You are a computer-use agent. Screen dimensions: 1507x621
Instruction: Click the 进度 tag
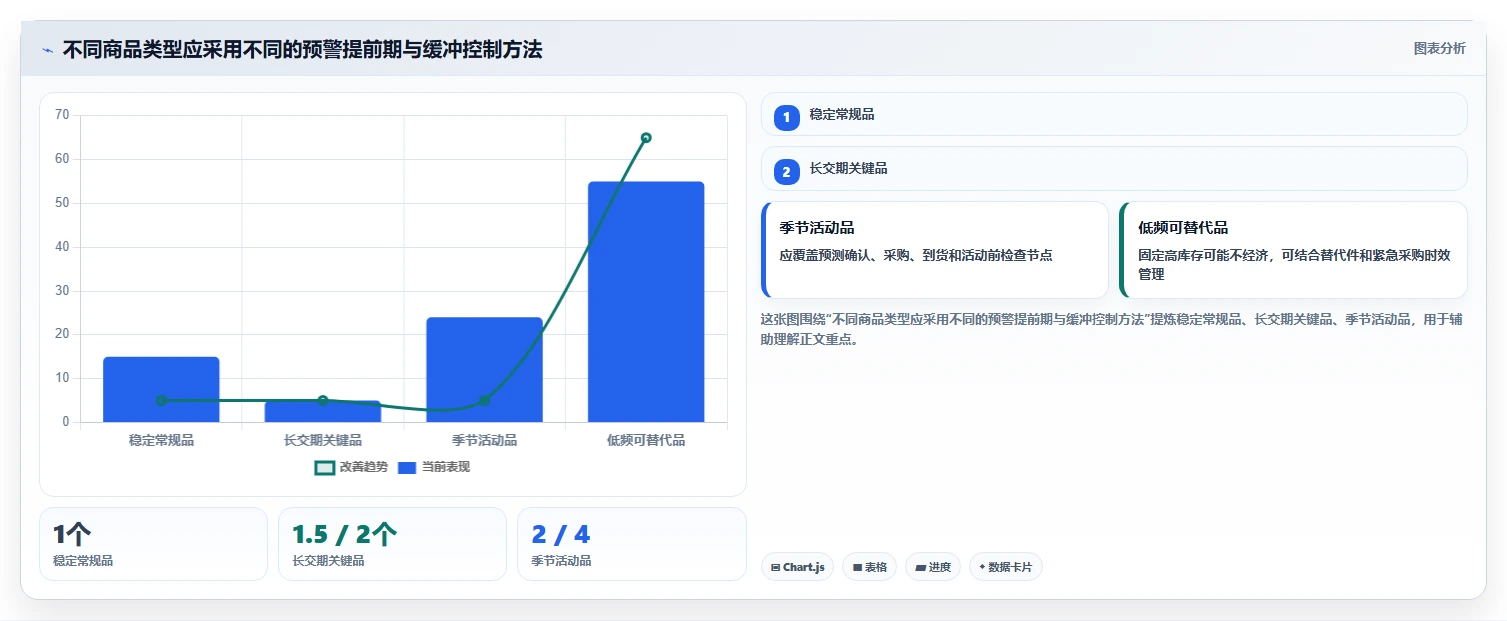pyautogui.click(x=932, y=567)
